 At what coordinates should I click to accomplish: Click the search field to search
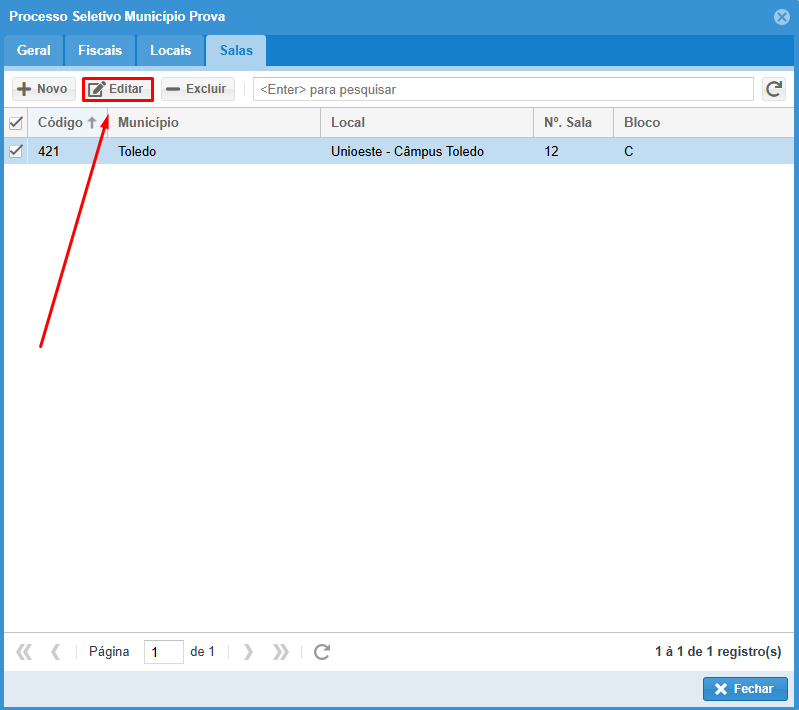point(502,89)
